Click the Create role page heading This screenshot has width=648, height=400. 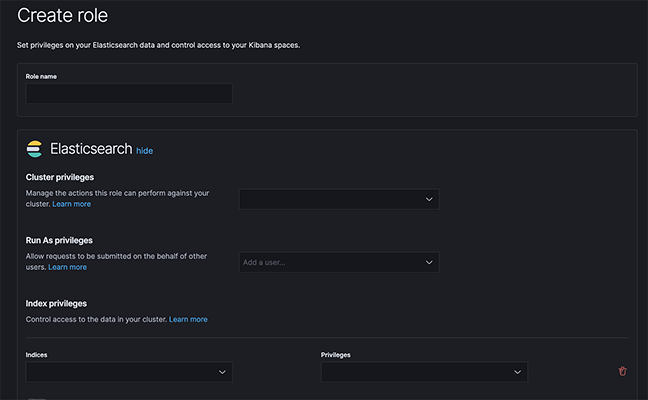click(x=62, y=15)
